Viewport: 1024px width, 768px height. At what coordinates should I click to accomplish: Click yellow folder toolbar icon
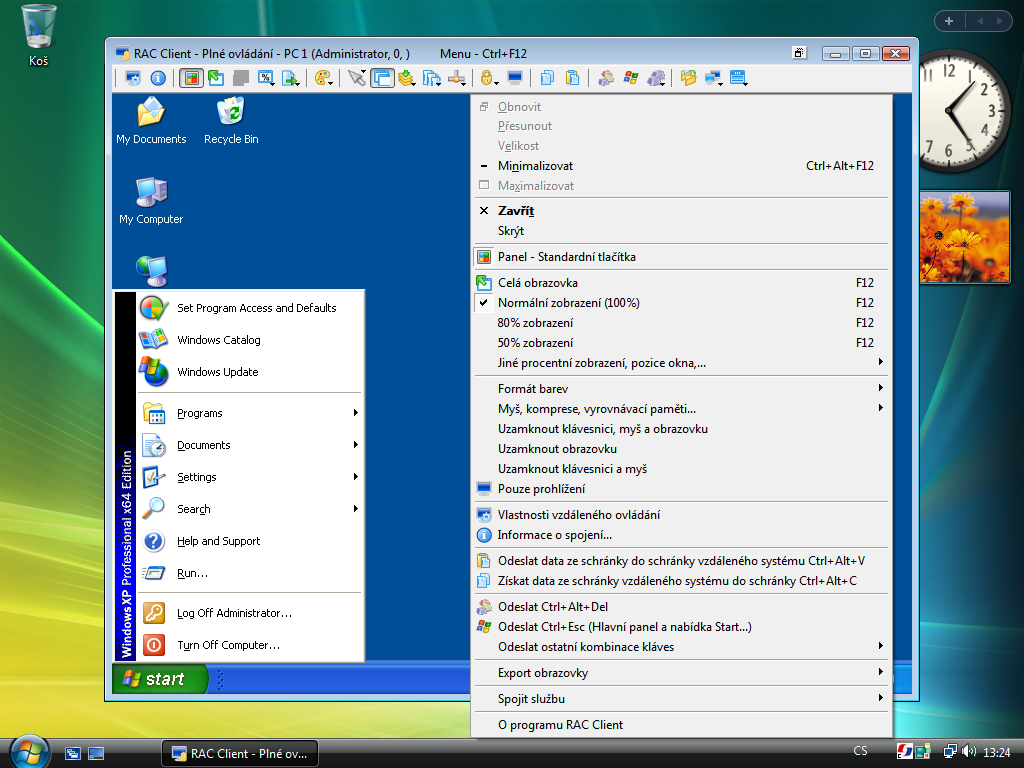pos(688,78)
